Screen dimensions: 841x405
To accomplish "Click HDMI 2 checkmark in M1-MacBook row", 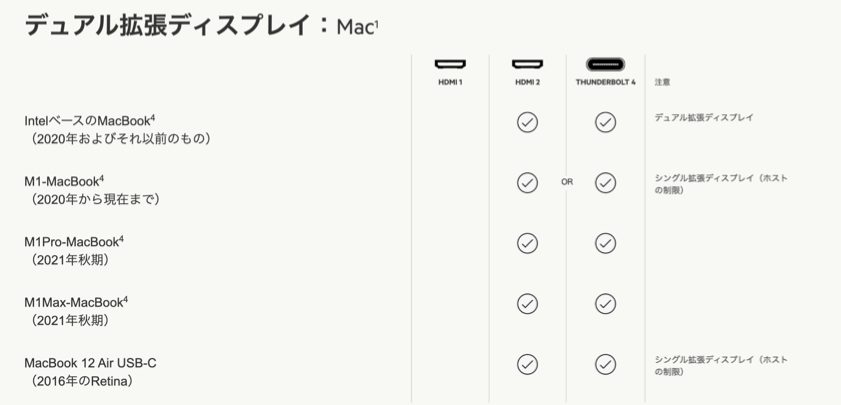I will pyautogui.click(x=527, y=183).
